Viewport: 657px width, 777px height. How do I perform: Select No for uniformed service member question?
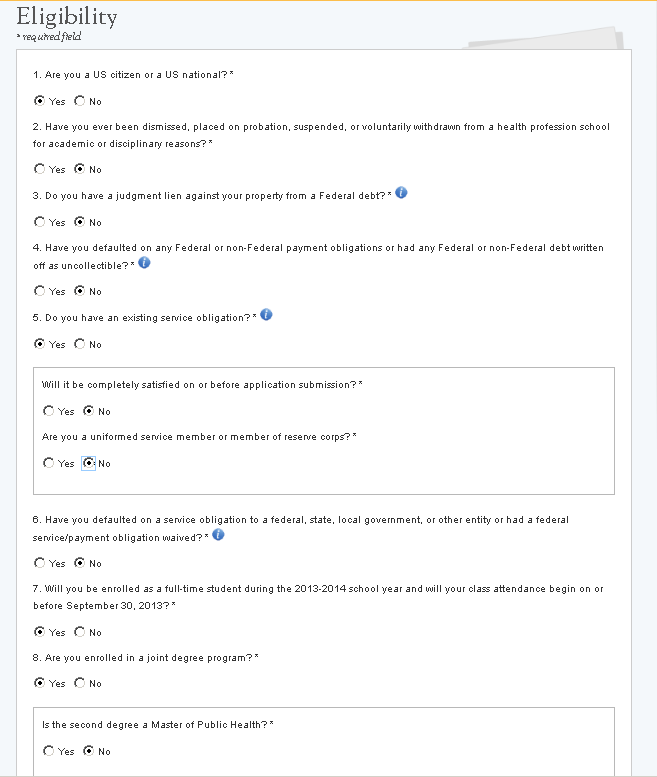[89, 463]
